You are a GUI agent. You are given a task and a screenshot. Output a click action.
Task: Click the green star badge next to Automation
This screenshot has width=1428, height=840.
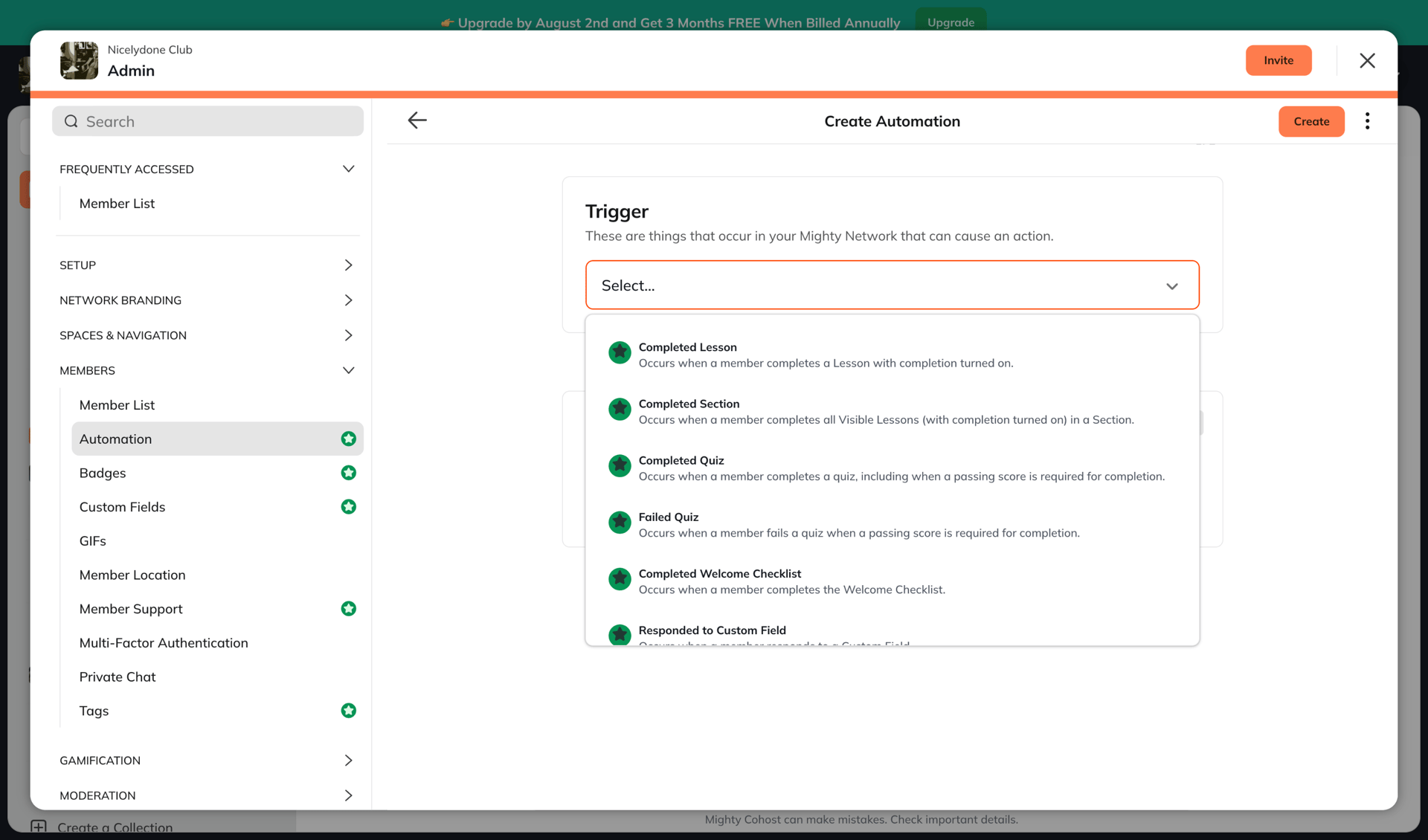(x=349, y=439)
